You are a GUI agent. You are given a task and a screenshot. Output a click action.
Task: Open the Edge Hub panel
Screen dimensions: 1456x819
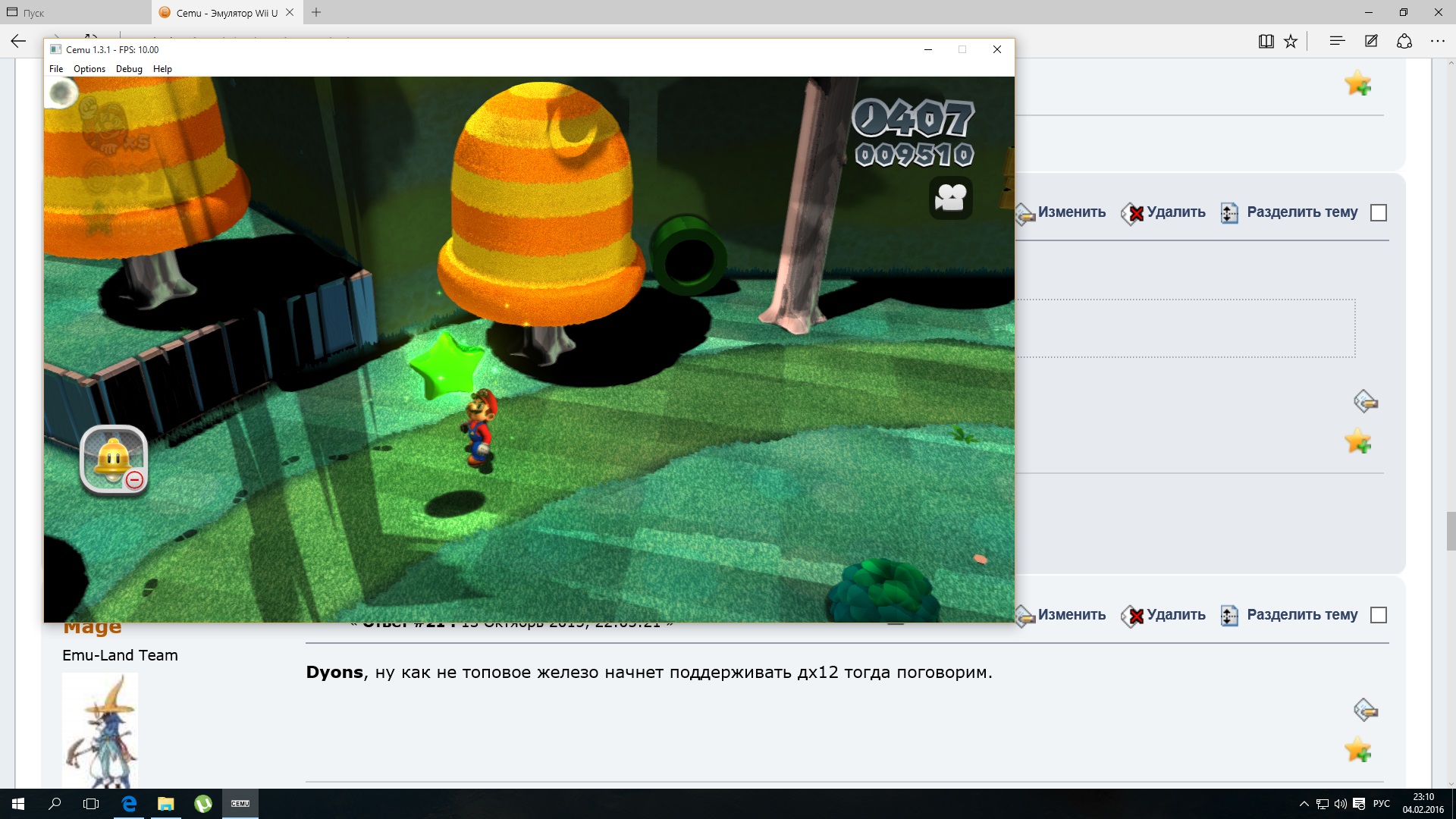click(1337, 41)
